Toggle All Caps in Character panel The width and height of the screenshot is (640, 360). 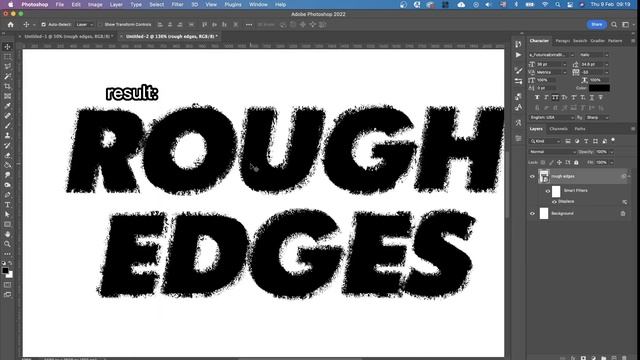pyautogui.click(x=555, y=98)
